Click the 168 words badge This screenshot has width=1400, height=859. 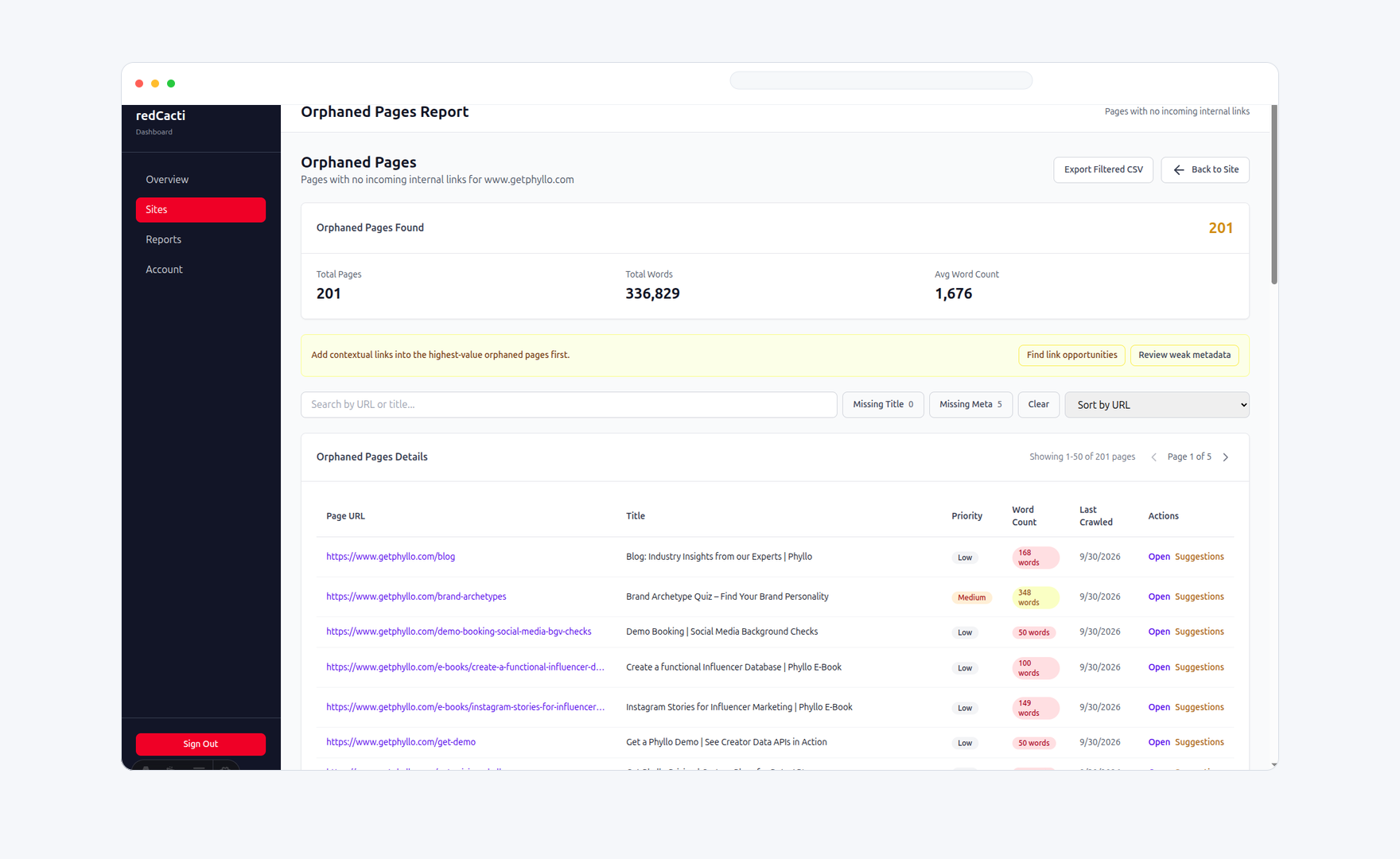point(1035,558)
